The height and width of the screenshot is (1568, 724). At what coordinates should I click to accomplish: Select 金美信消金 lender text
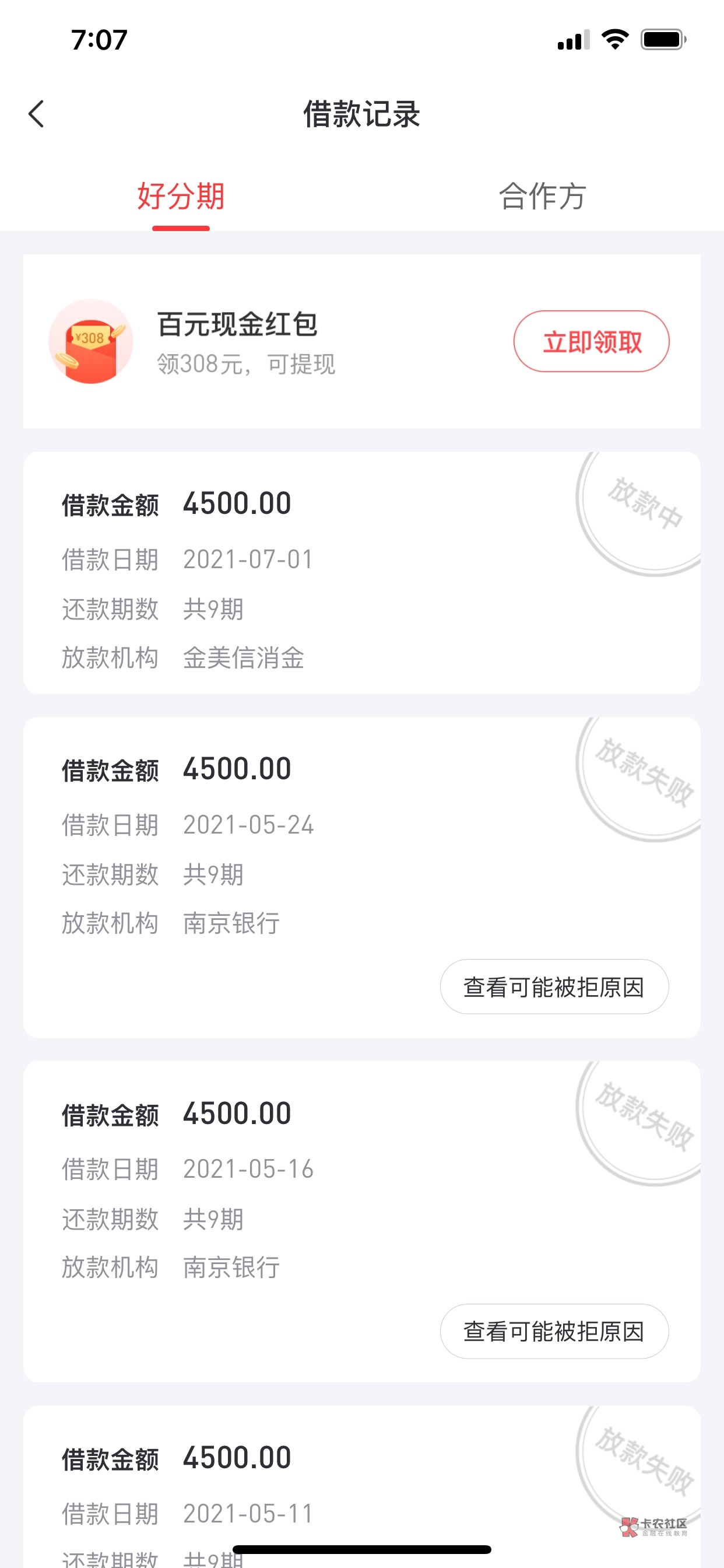pyautogui.click(x=243, y=658)
